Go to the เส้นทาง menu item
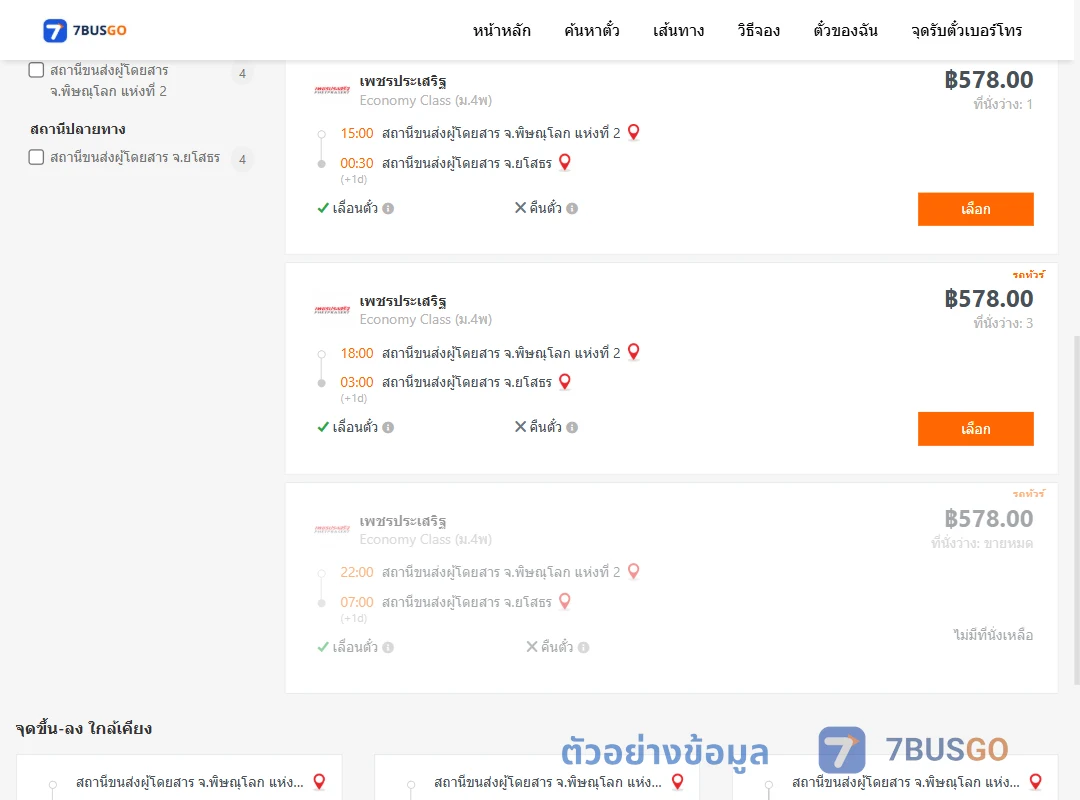The image size is (1080, 800). tap(678, 30)
